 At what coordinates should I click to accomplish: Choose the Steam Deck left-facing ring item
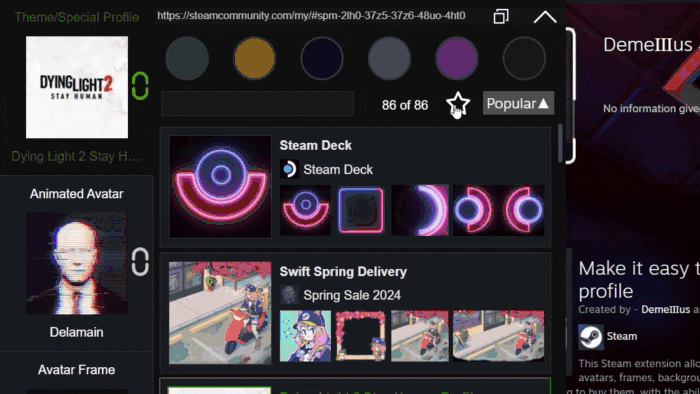(x=523, y=210)
